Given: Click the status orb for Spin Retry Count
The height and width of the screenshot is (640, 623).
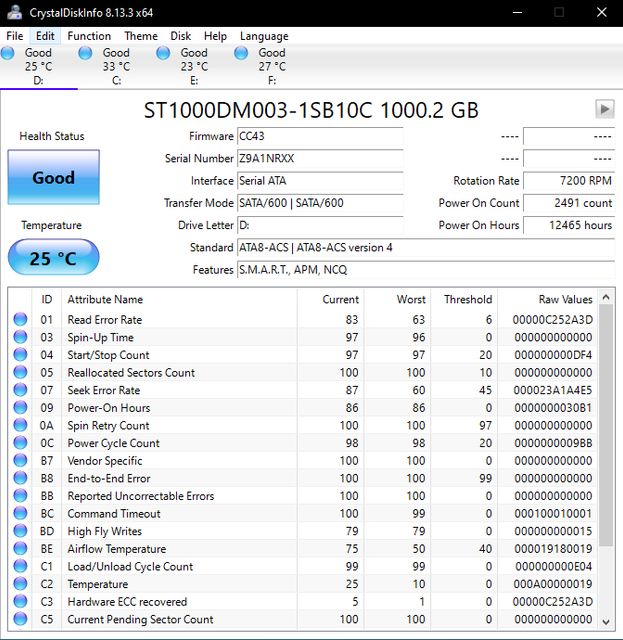Looking at the screenshot, I should pos(20,425).
